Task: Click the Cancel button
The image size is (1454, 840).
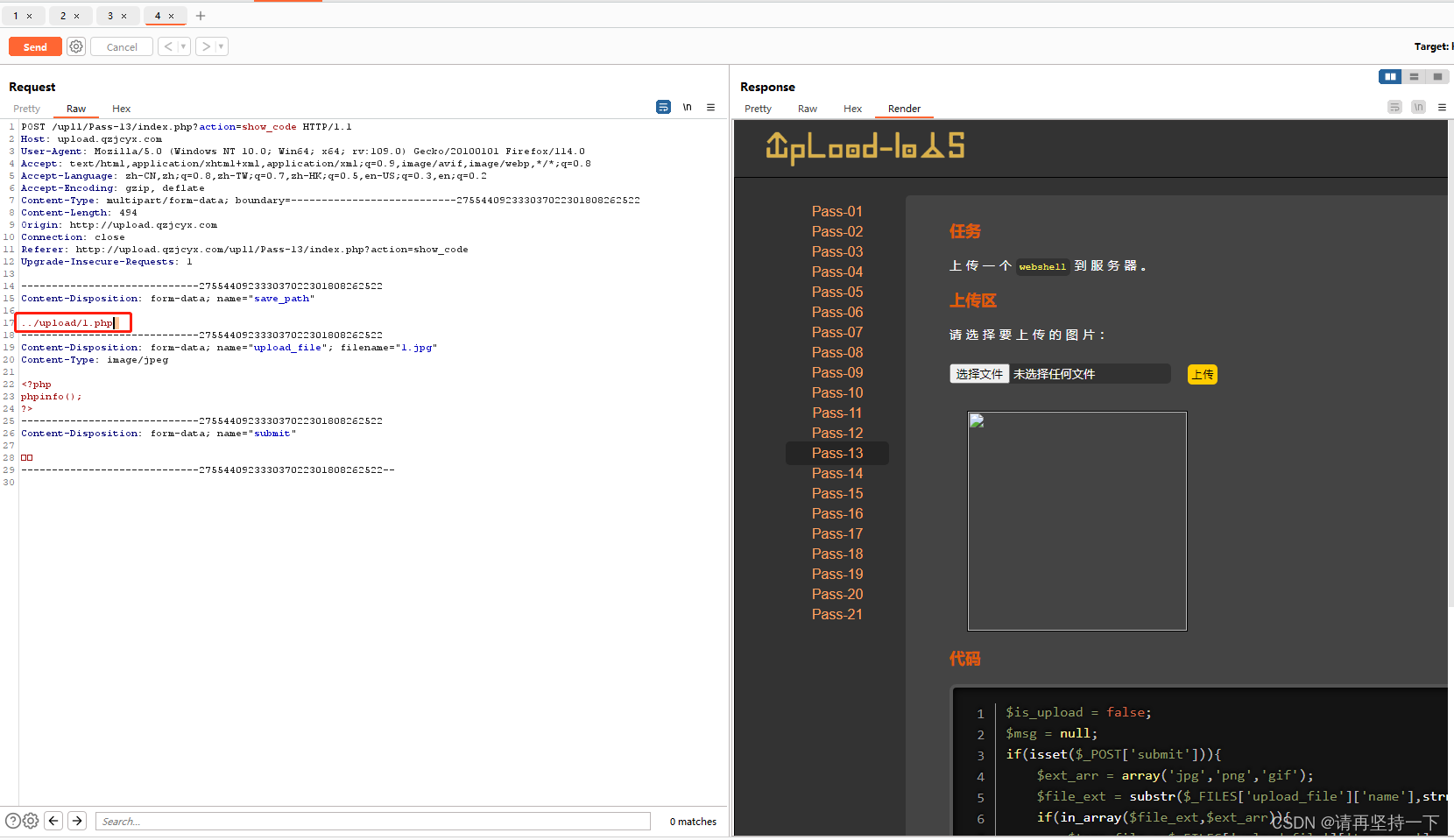Action: [x=122, y=46]
